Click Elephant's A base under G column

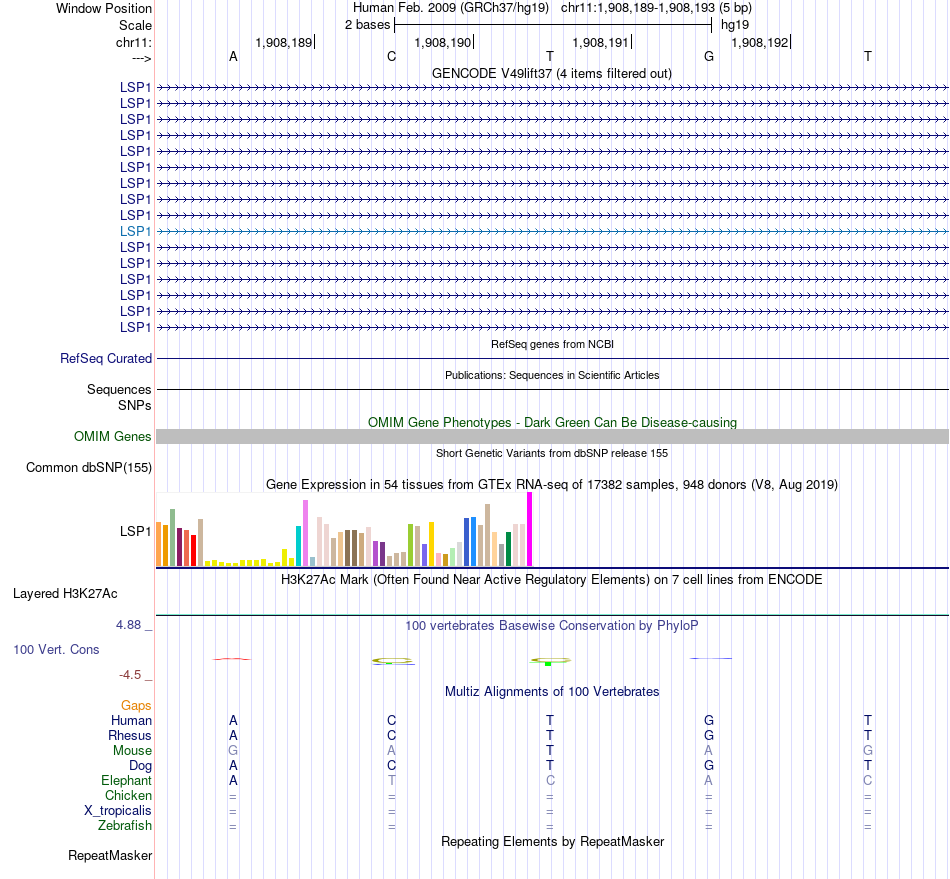pos(708,781)
